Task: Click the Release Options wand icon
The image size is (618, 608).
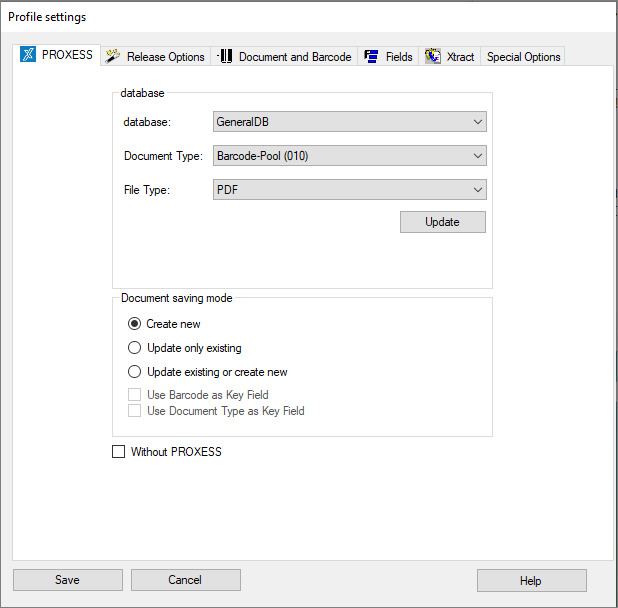Action: [x=112, y=56]
